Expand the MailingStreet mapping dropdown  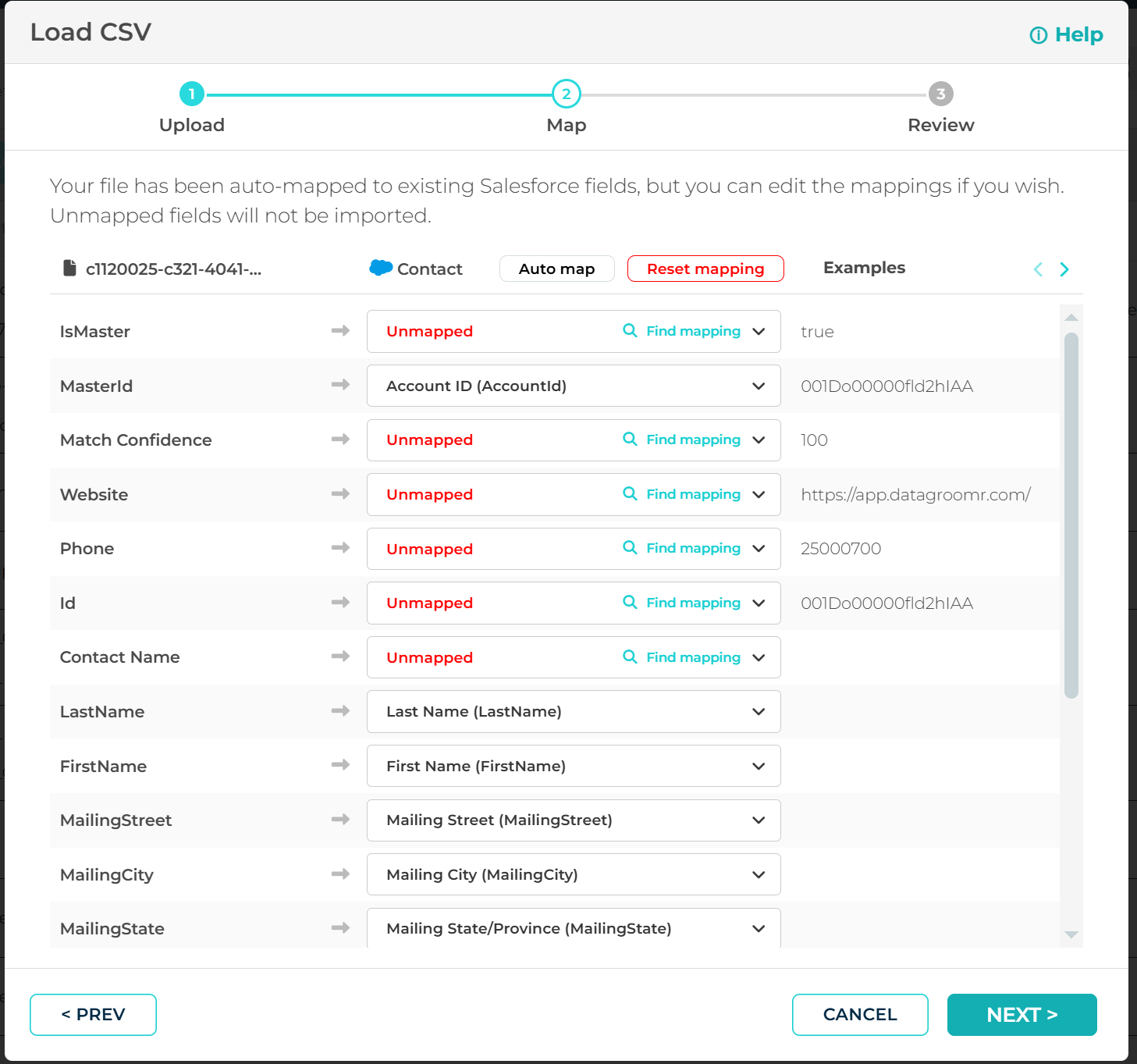tap(574, 820)
